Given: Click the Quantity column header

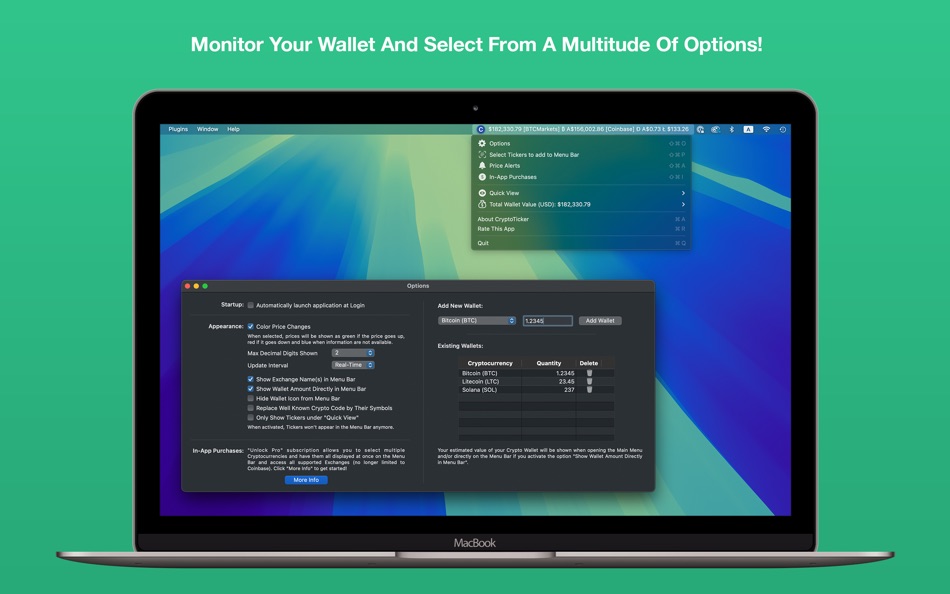Looking at the screenshot, I should tap(548, 363).
